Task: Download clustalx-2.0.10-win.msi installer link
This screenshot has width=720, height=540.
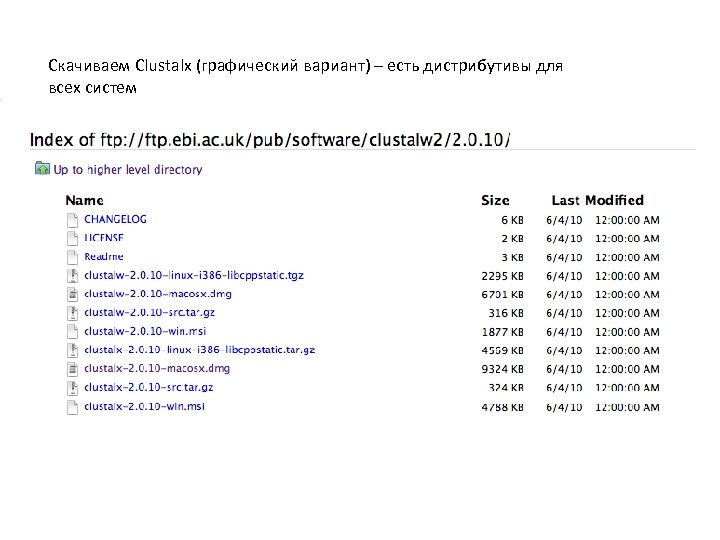Action: coord(144,406)
